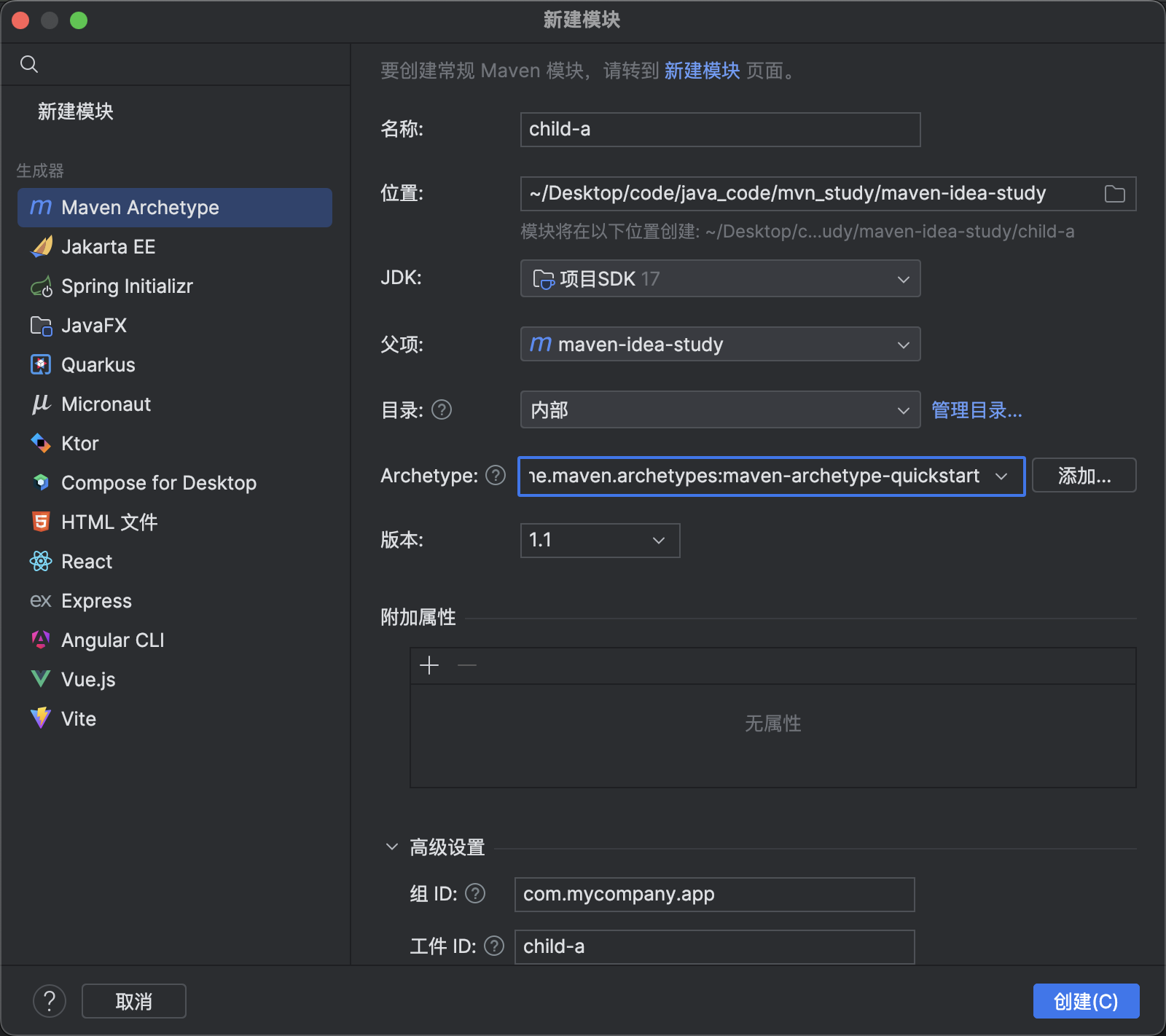1166x1036 pixels.
Task: Click the help icon next to 目录
Action: point(442,410)
